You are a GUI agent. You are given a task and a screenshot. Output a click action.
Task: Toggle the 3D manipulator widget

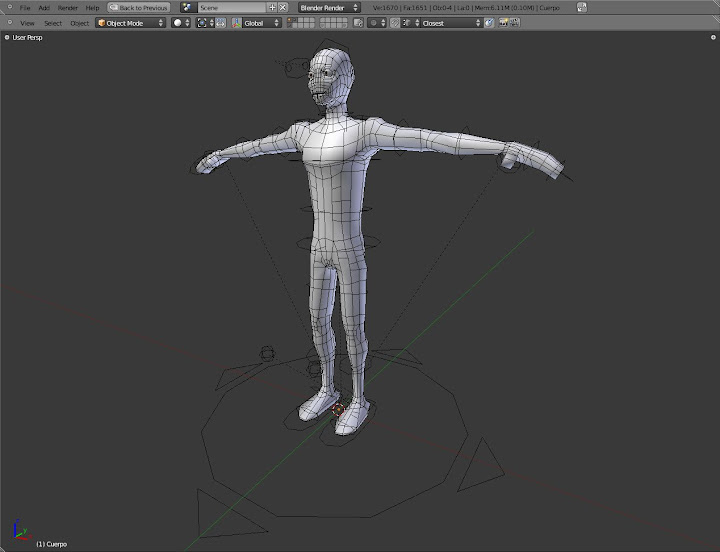(221, 22)
